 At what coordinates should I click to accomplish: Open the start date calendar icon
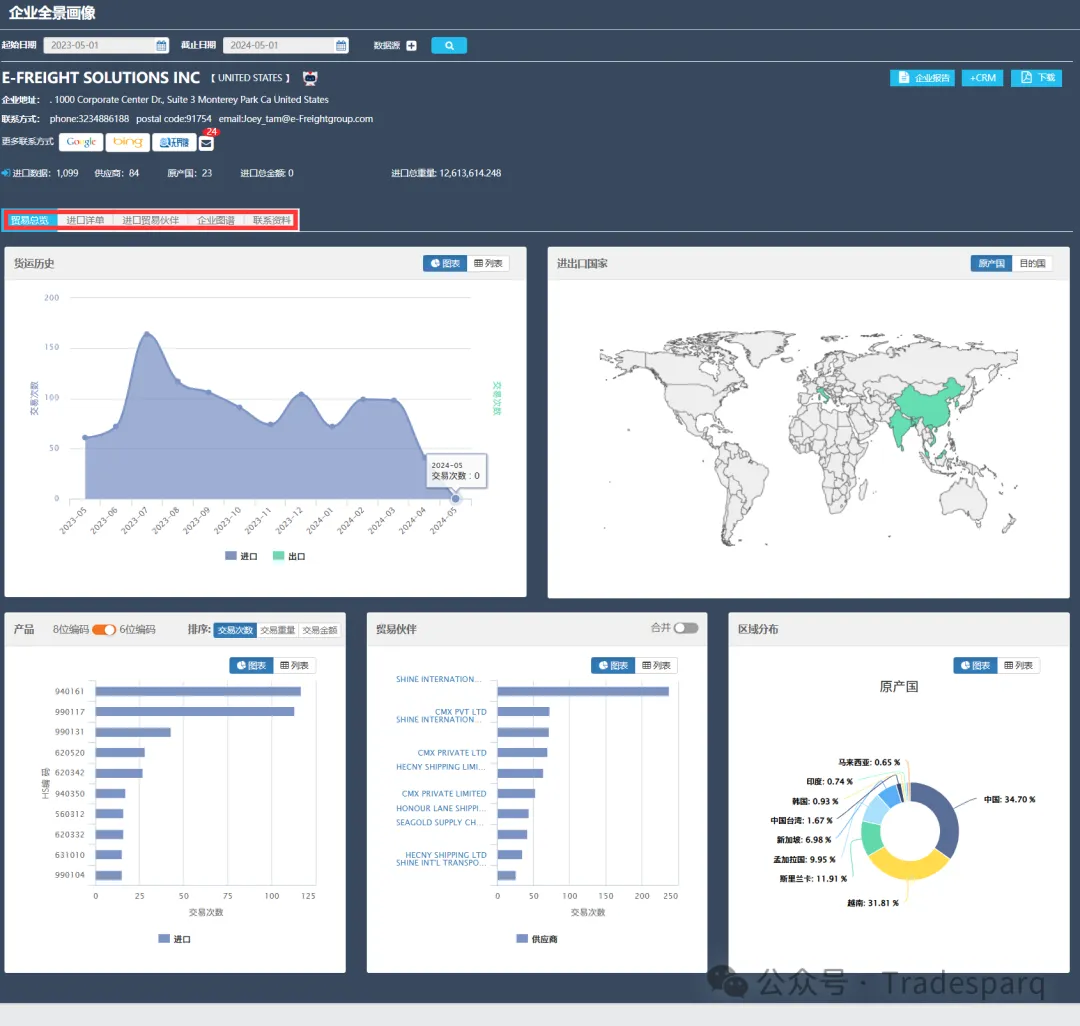tap(161, 45)
